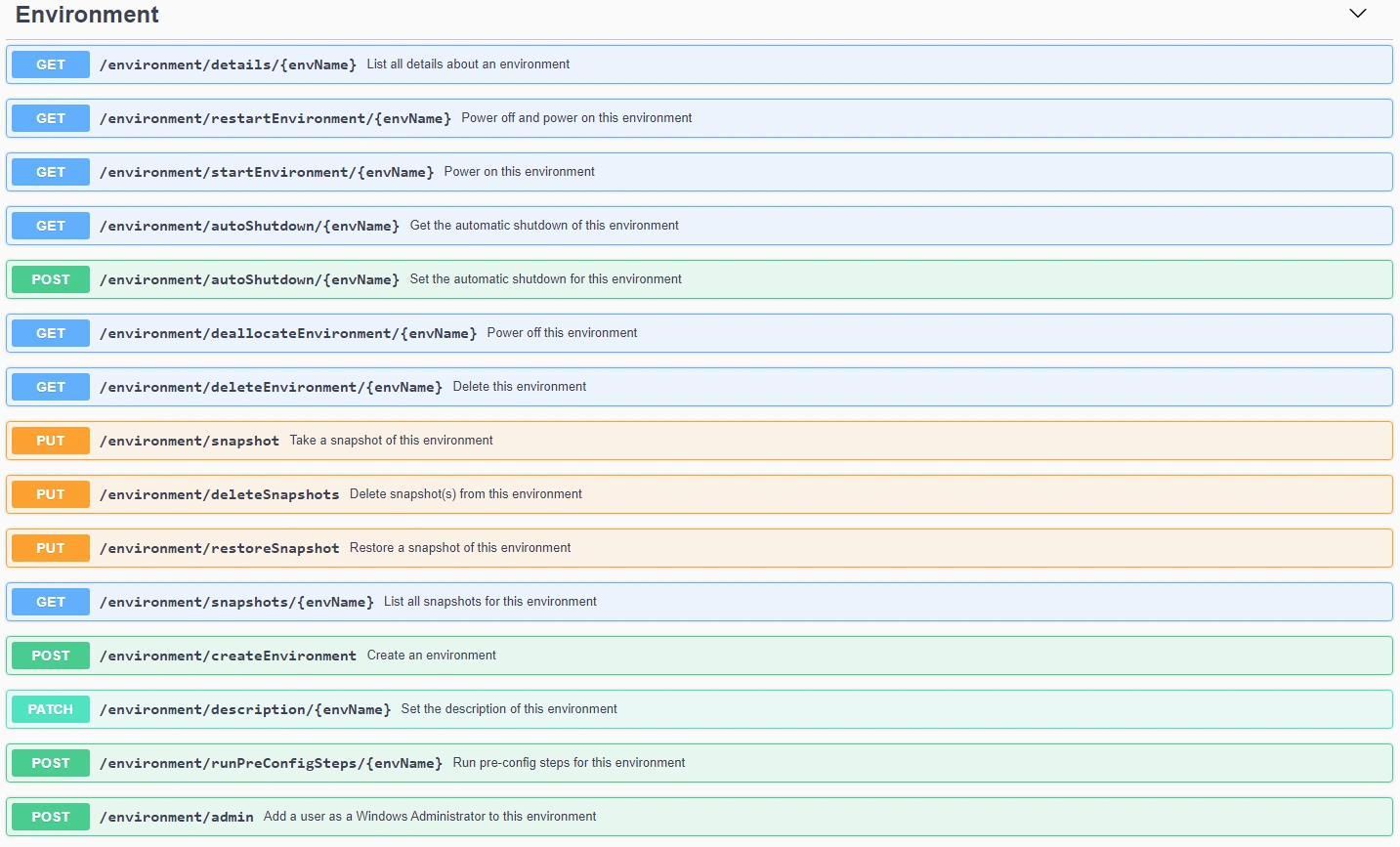Click POST badge for /environment/admin
This screenshot has width=1400, height=847.
point(51,817)
